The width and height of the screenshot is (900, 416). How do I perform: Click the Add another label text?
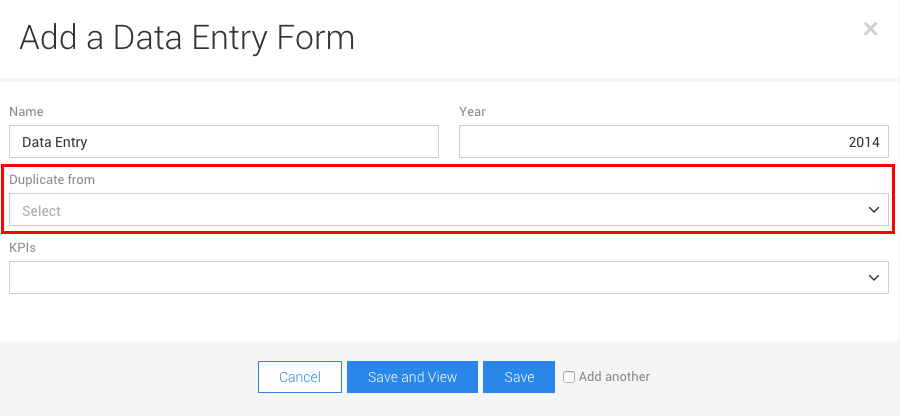click(614, 377)
